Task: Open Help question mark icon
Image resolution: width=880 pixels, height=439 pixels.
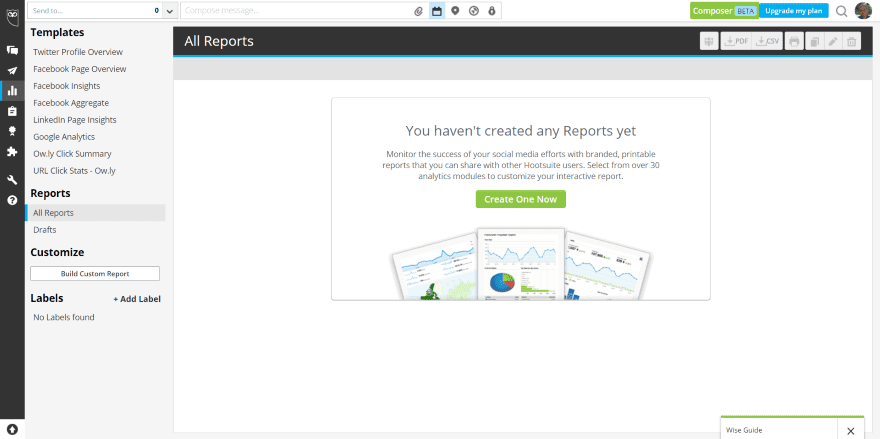Action: tap(12, 200)
